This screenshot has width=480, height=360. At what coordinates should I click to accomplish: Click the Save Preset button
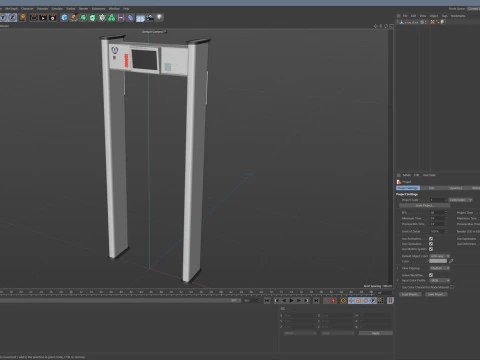pyautogui.click(x=436, y=294)
